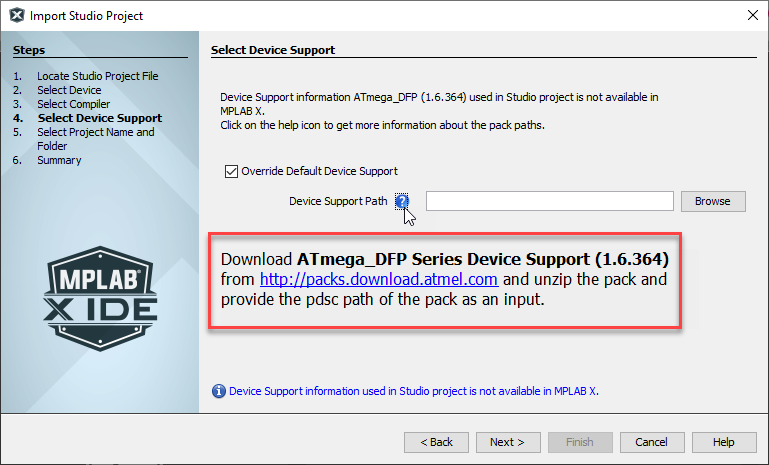
Task: Select step 5 Select Project Name and Folder
Action: coord(95,132)
